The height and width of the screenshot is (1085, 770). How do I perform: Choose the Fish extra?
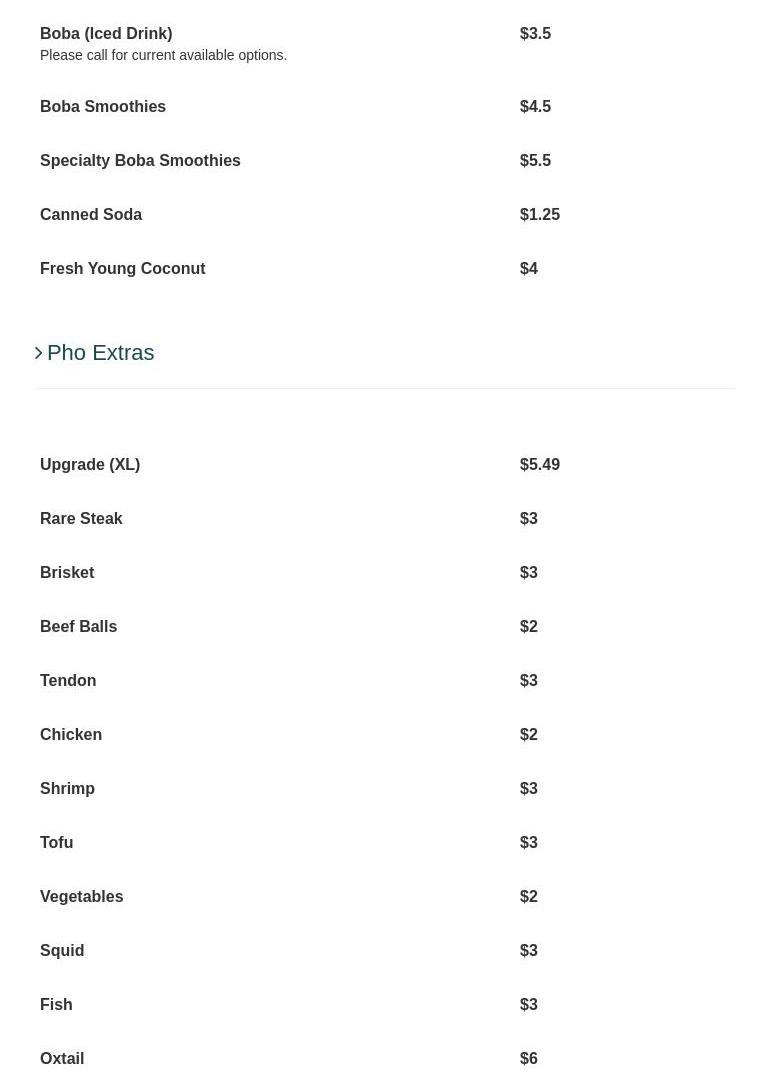coord(56,1005)
